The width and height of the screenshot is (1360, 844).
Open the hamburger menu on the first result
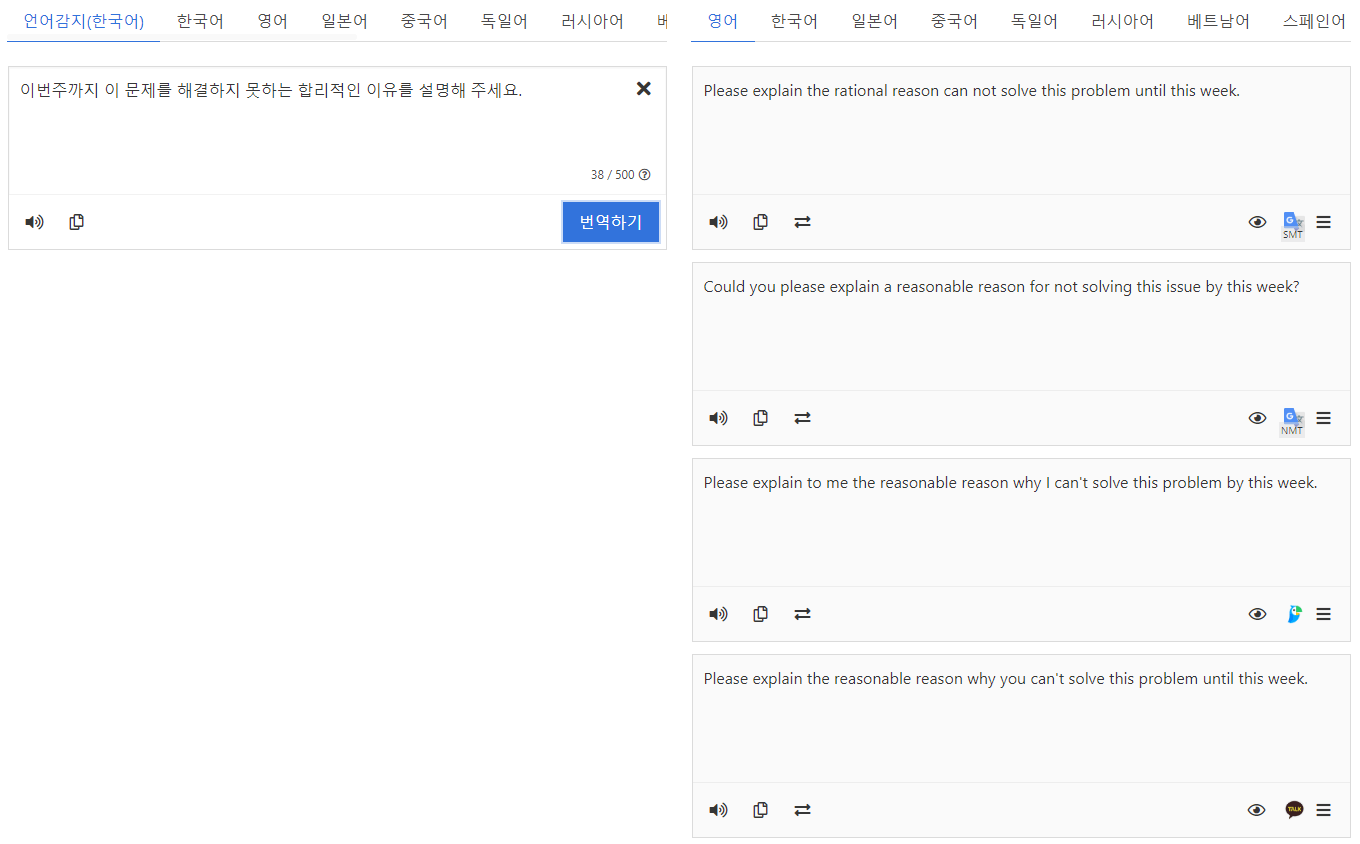[x=1323, y=221]
